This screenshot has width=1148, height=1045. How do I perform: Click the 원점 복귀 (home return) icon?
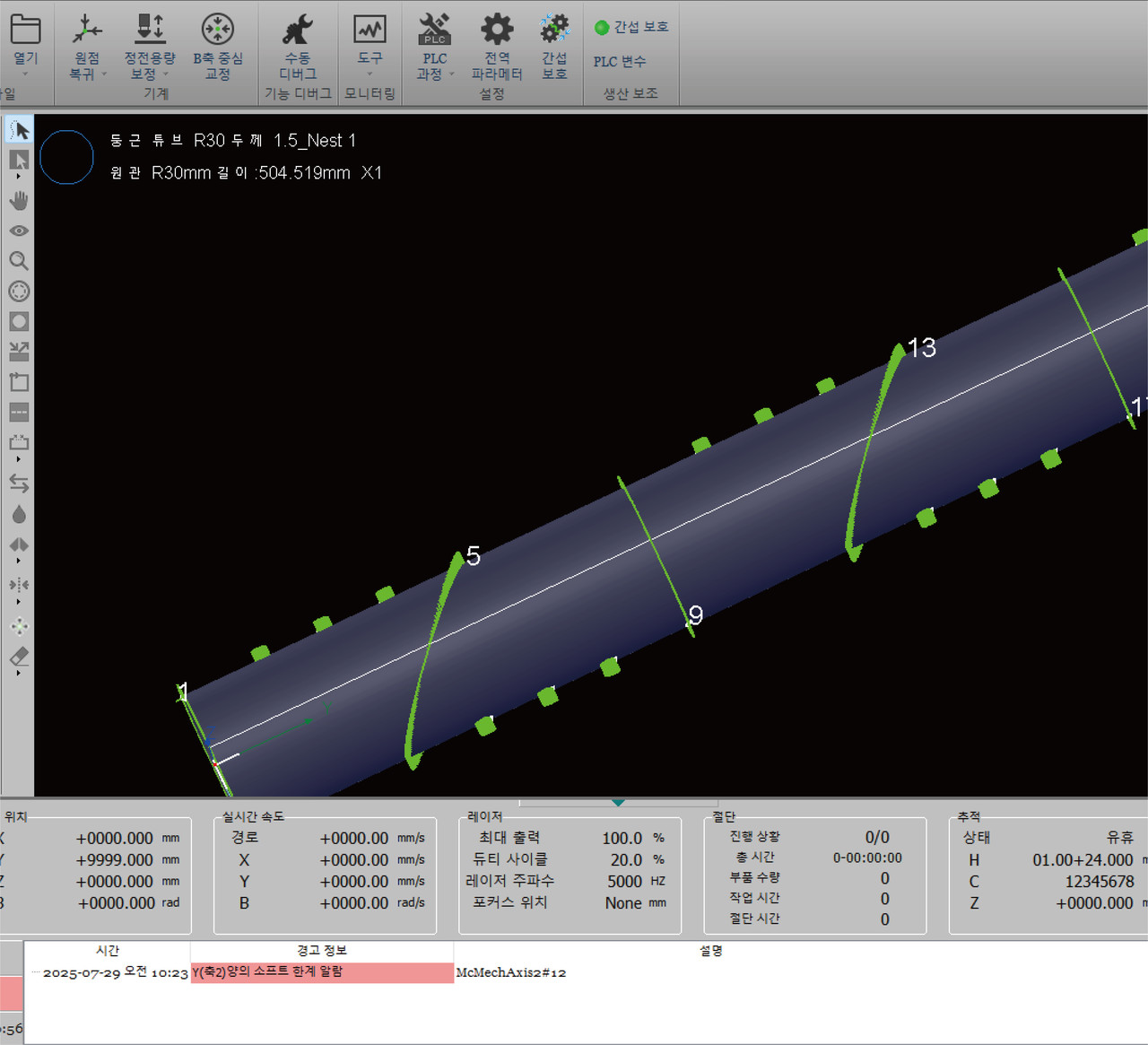coord(87,30)
